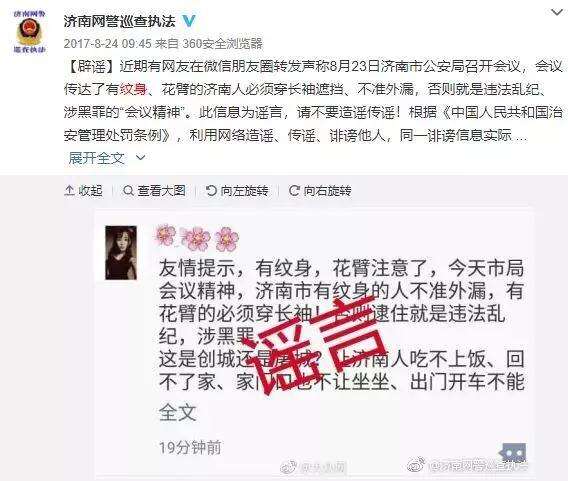Click the clockwise rotate icon
The width and height of the screenshot is (568, 481).
tap(294, 191)
